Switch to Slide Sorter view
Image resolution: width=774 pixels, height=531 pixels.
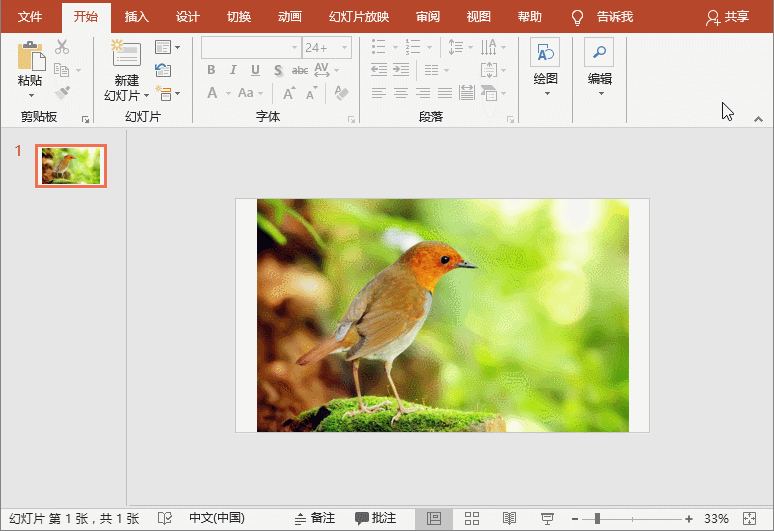[472, 518]
